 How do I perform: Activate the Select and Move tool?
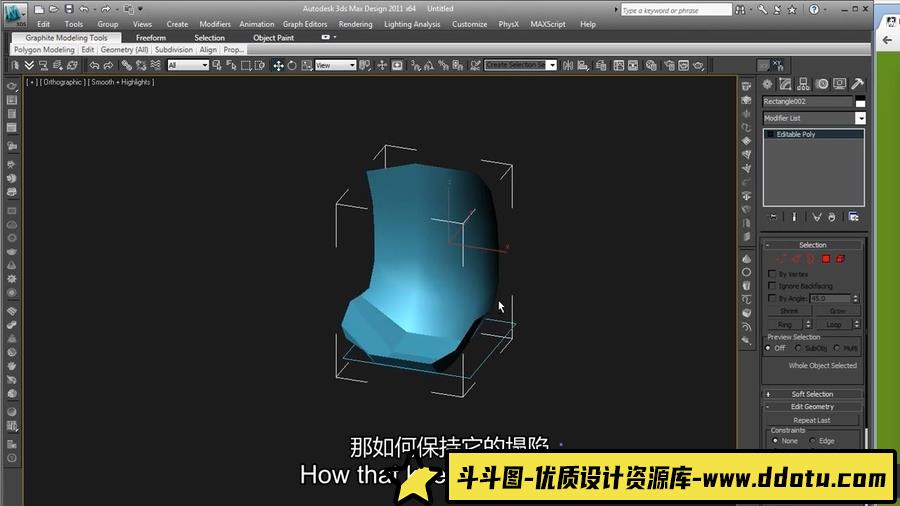point(278,65)
